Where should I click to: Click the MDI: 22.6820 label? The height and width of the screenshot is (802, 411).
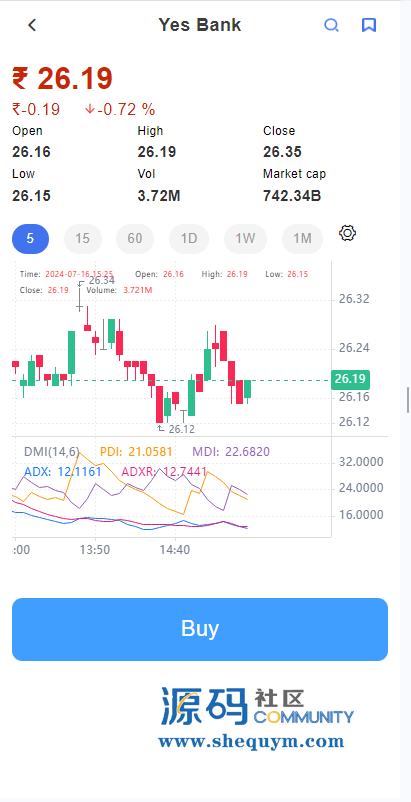pyautogui.click(x=231, y=452)
